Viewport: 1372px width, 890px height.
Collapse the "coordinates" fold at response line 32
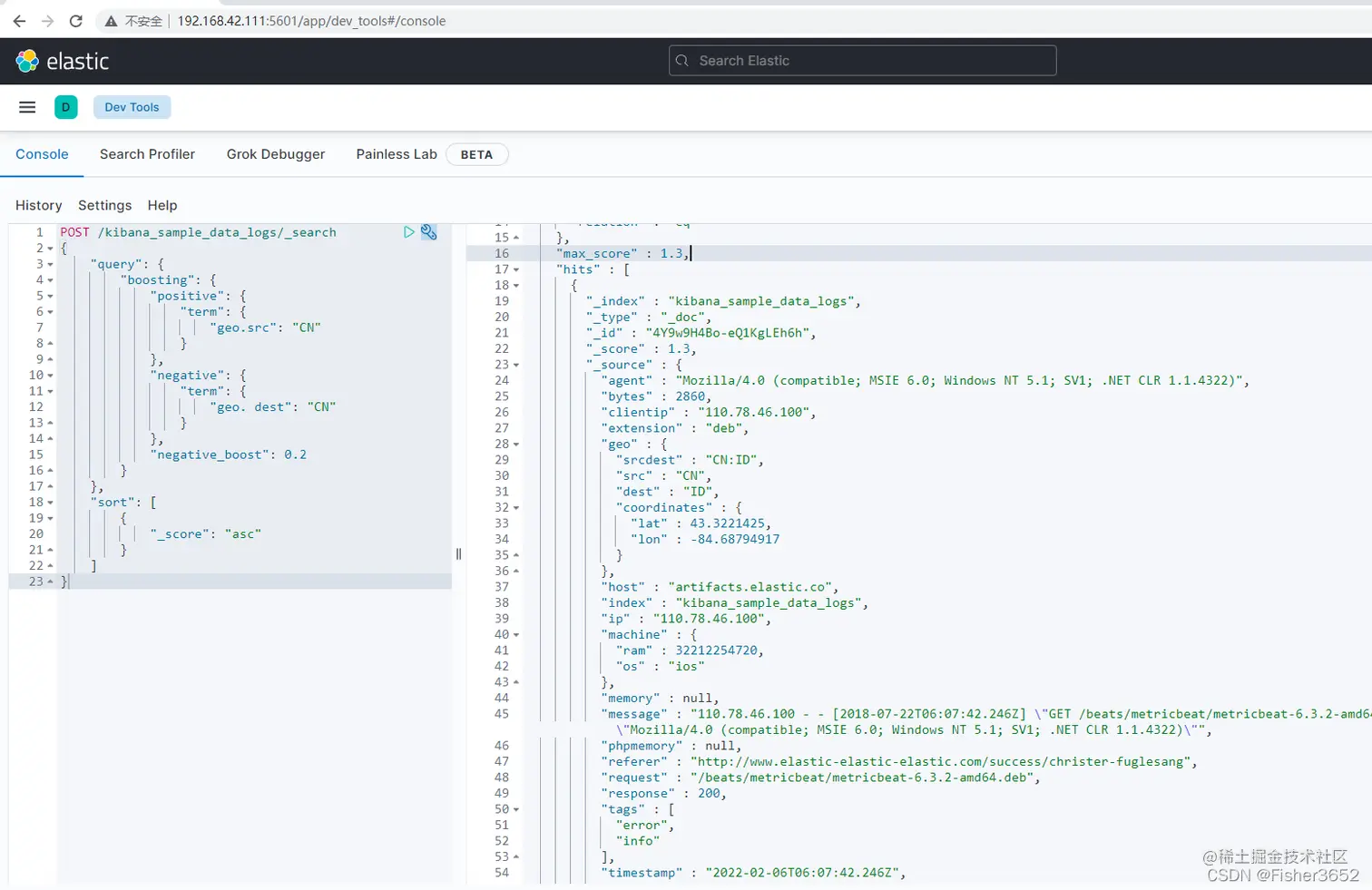tap(516, 508)
